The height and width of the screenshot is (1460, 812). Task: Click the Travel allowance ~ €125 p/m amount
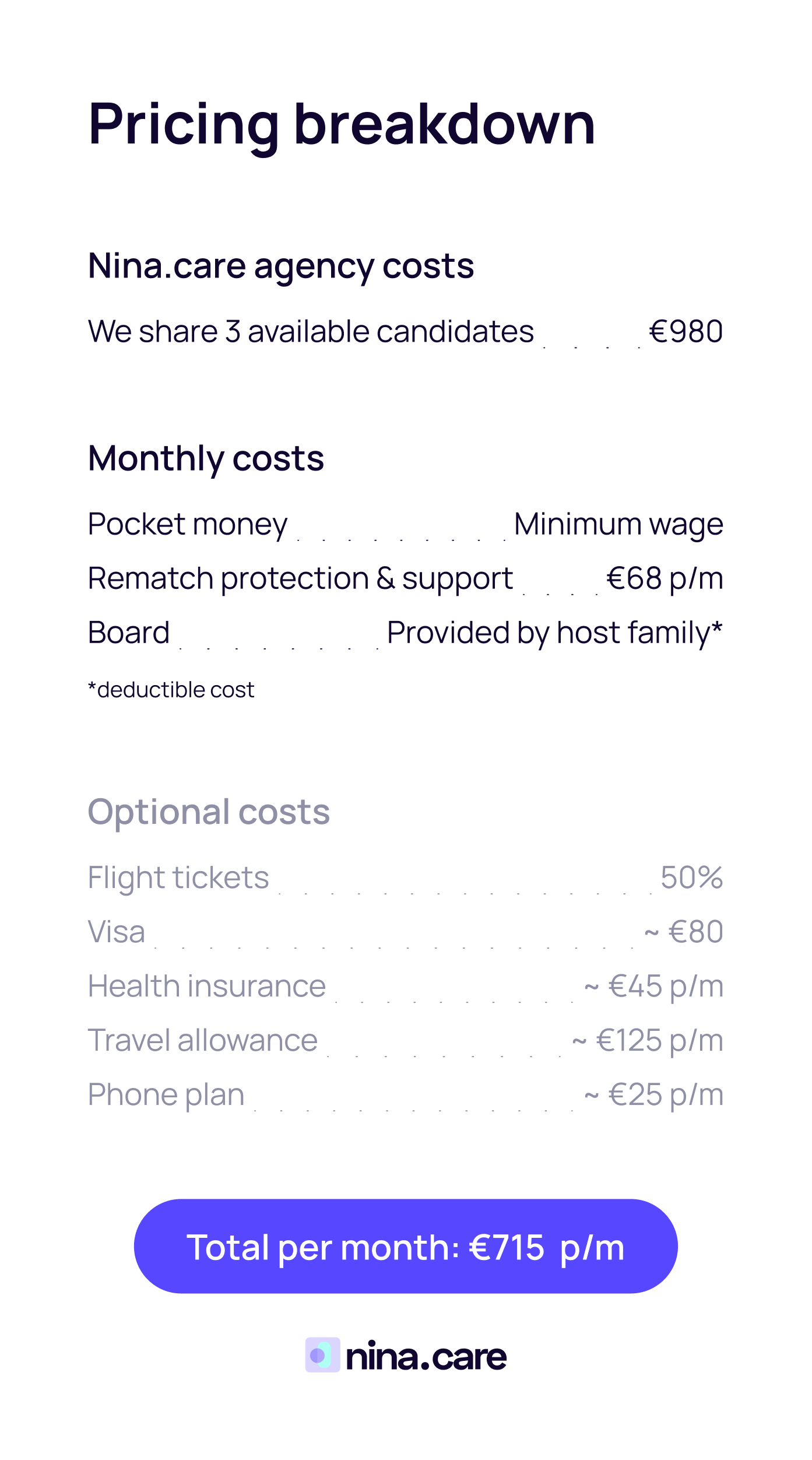pos(648,1040)
